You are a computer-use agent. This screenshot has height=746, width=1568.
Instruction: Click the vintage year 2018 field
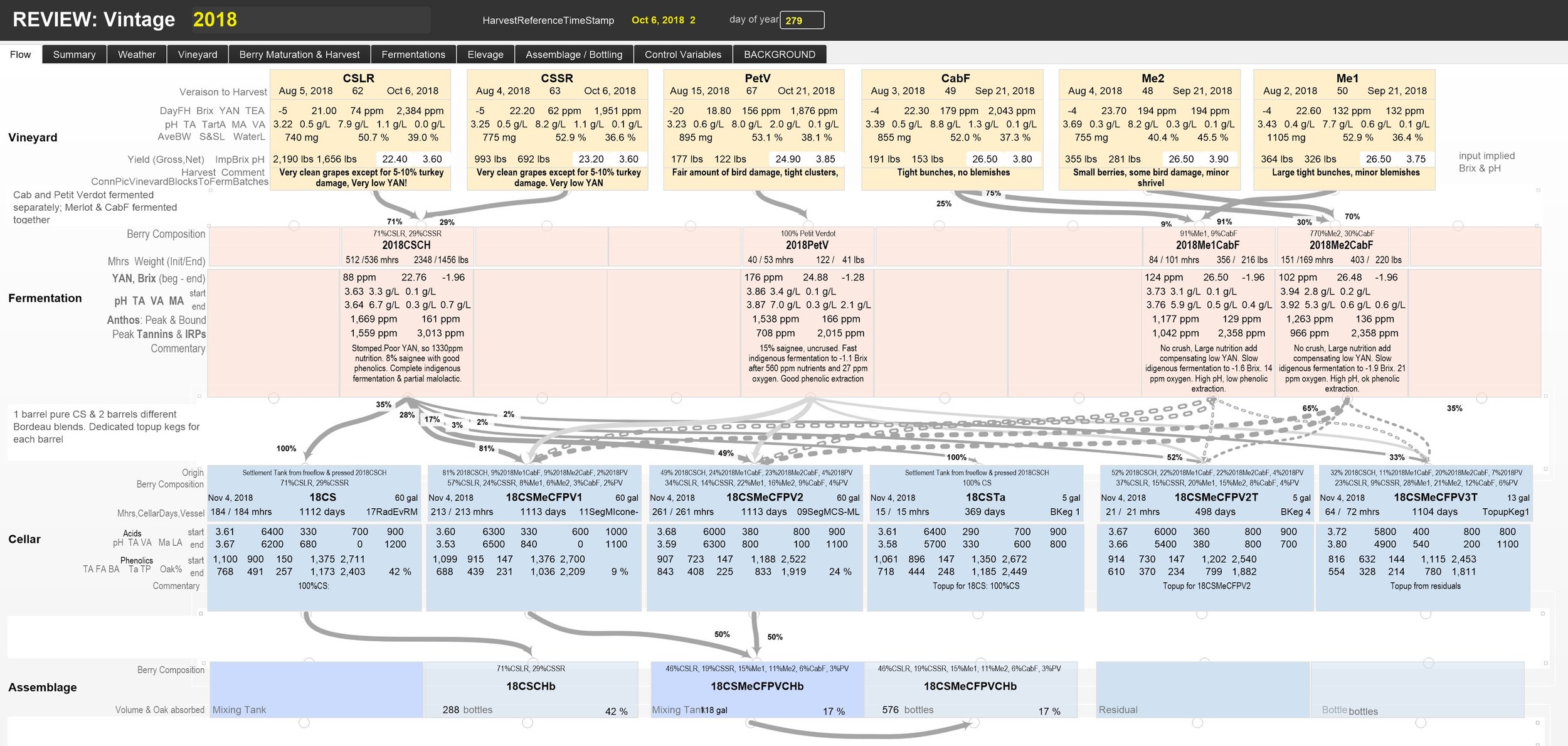pos(310,19)
